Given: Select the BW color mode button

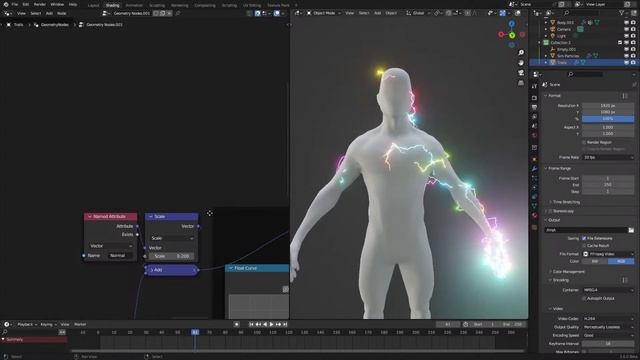Looking at the screenshot, I should tap(595, 261).
